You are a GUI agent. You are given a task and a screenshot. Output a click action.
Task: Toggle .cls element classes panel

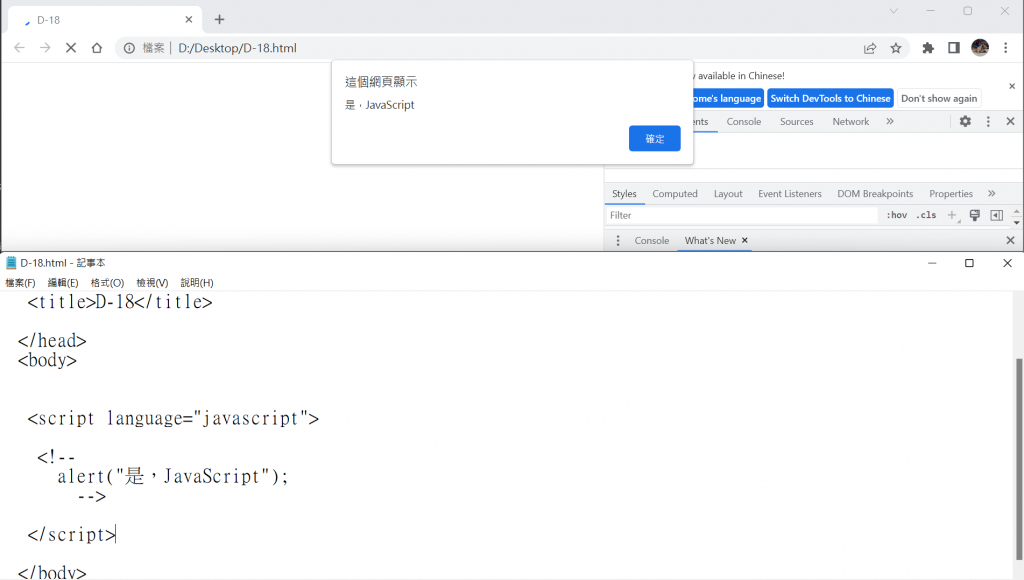[926, 215]
